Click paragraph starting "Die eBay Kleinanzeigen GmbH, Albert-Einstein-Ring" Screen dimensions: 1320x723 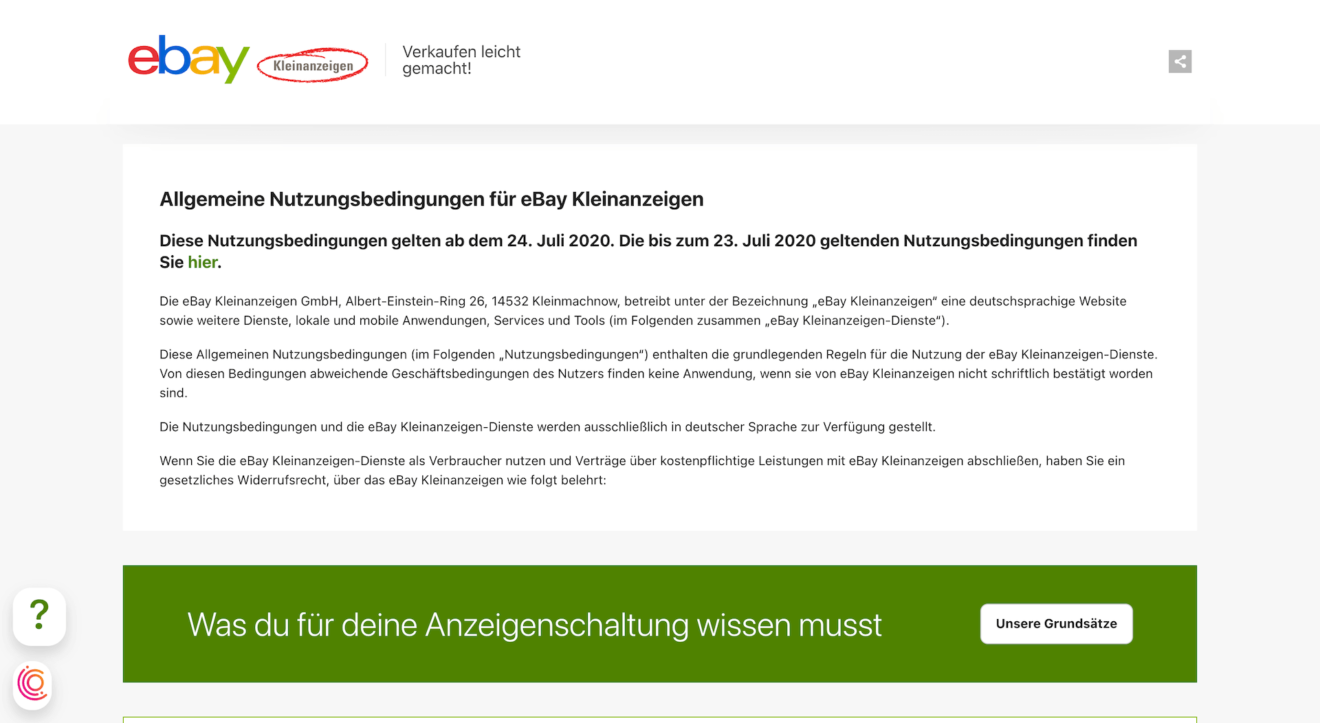click(643, 311)
